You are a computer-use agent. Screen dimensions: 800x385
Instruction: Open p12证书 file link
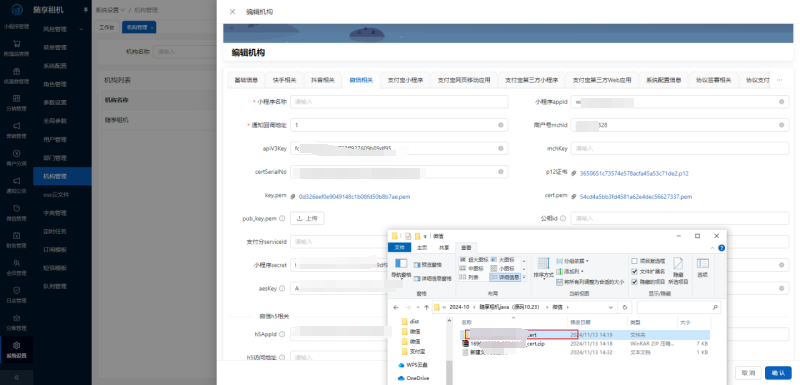pos(635,173)
